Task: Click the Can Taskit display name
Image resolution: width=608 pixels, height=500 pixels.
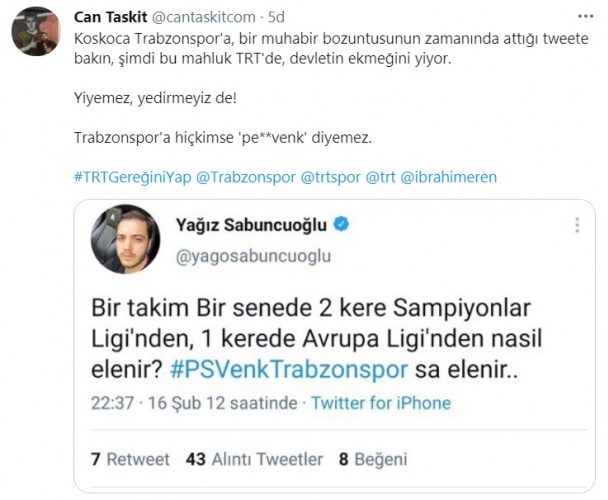Action: click(x=111, y=17)
